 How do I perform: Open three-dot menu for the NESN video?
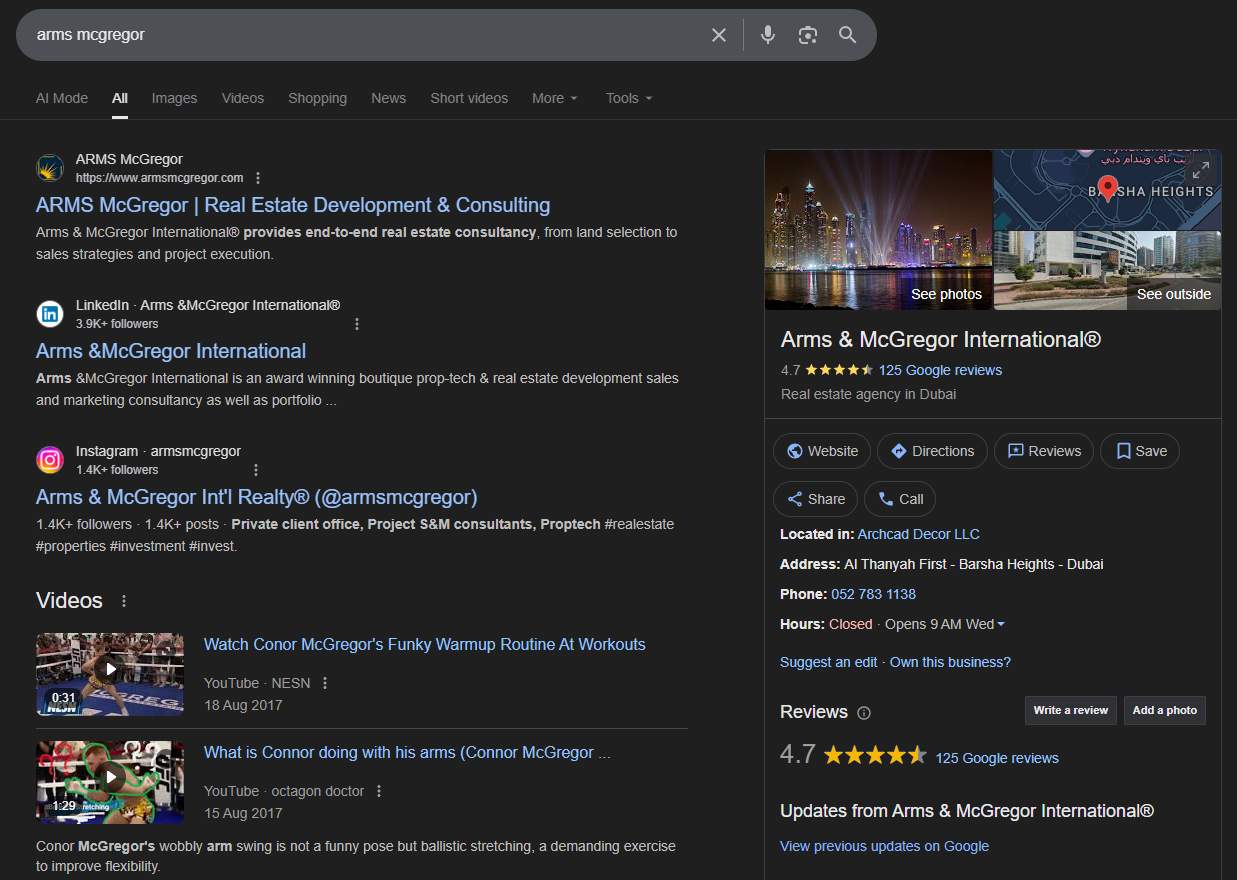[x=325, y=683]
